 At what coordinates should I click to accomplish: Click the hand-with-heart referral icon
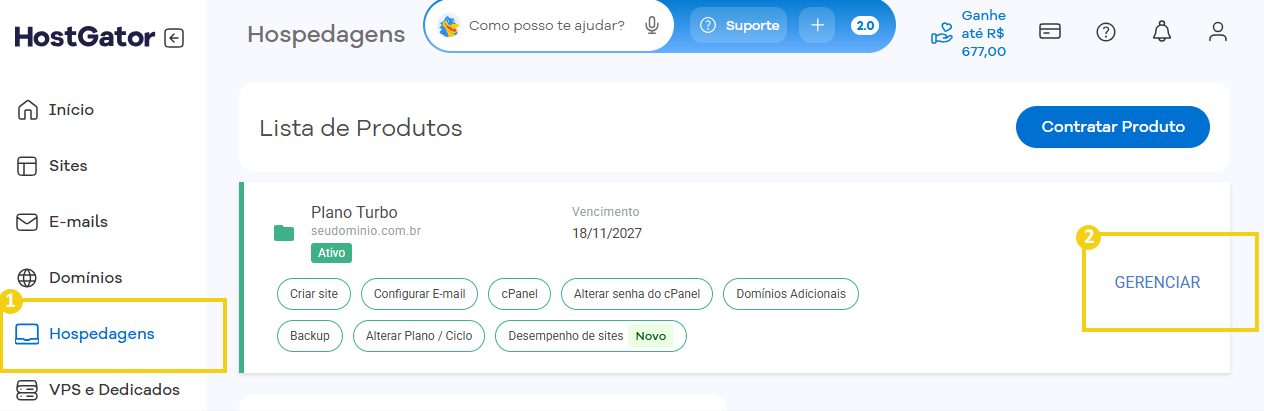[x=942, y=34]
